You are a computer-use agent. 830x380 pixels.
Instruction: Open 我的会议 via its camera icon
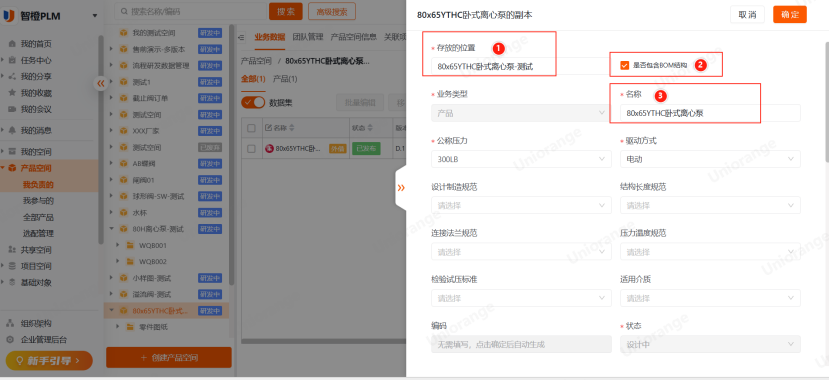pos(12,110)
